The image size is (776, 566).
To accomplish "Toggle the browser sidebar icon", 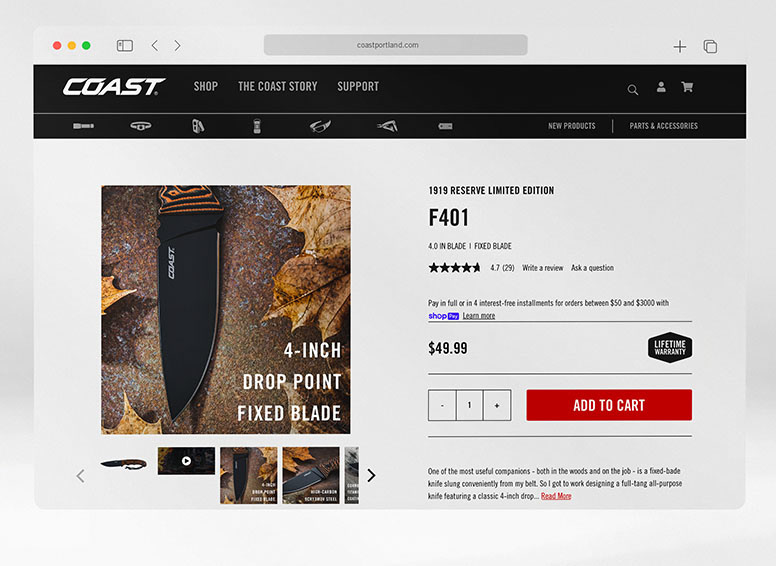I will [x=125, y=46].
